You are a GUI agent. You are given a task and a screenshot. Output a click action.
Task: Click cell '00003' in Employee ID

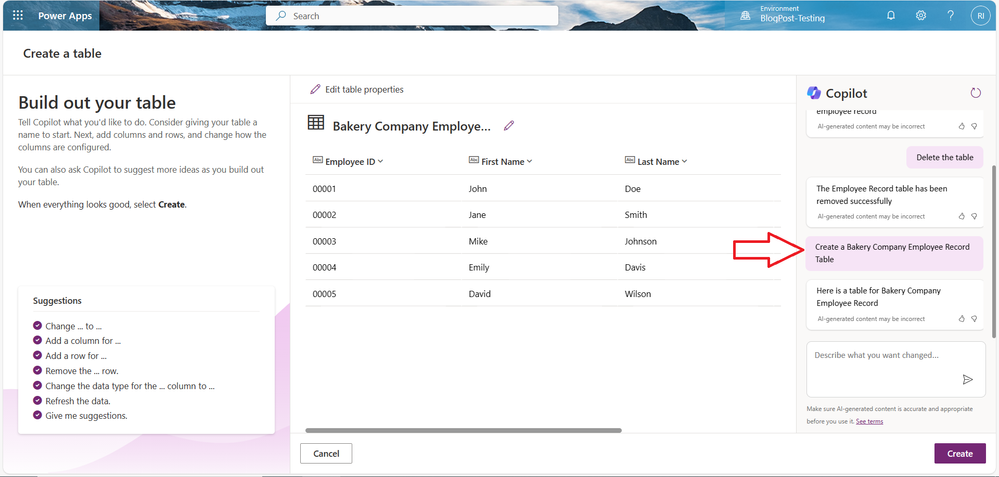pyautogui.click(x=324, y=241)
